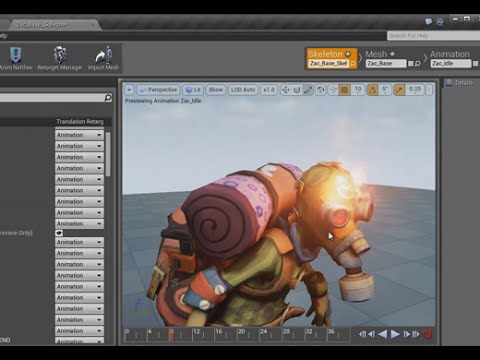This screenshot has height=360, width=480.
Task: Play the animation in reverse
Action: (x=383, y=334)
